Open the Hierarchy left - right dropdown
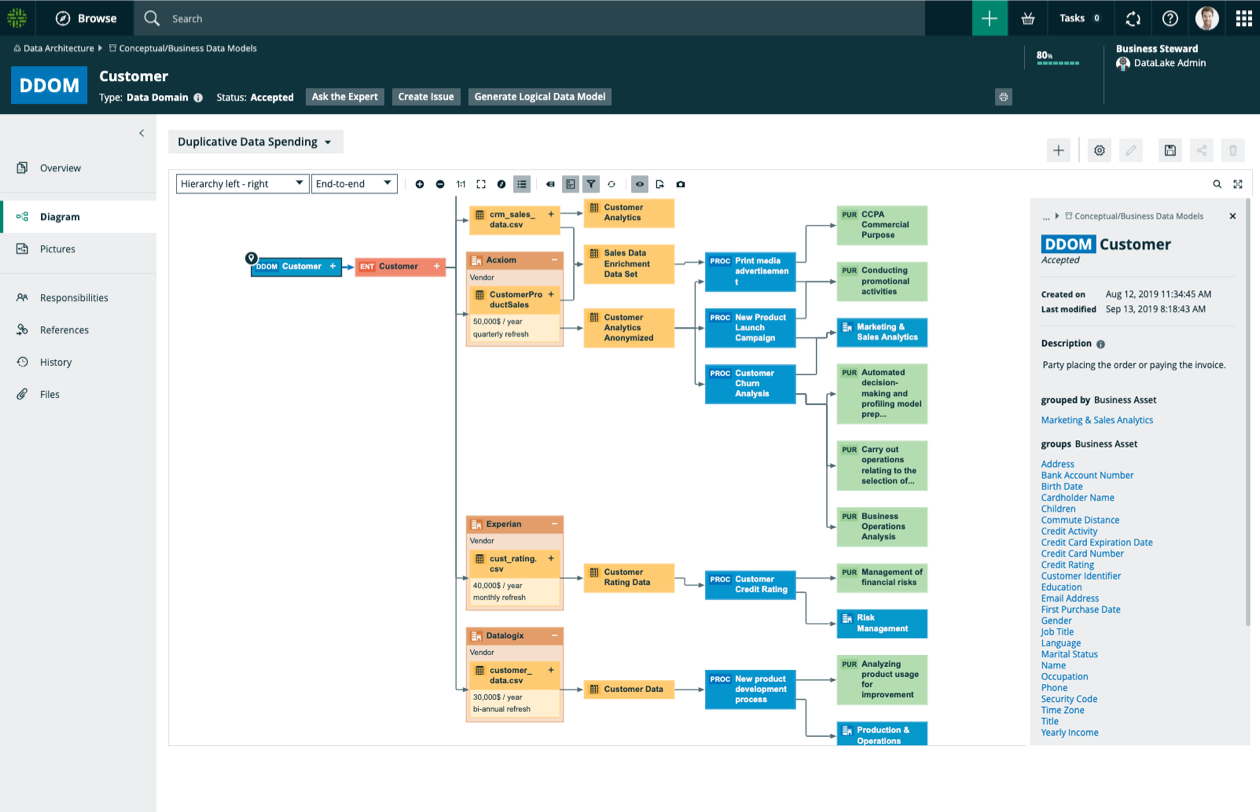Image resolution: width=1260 pixels, height=812 pixels. click(242, 184)
